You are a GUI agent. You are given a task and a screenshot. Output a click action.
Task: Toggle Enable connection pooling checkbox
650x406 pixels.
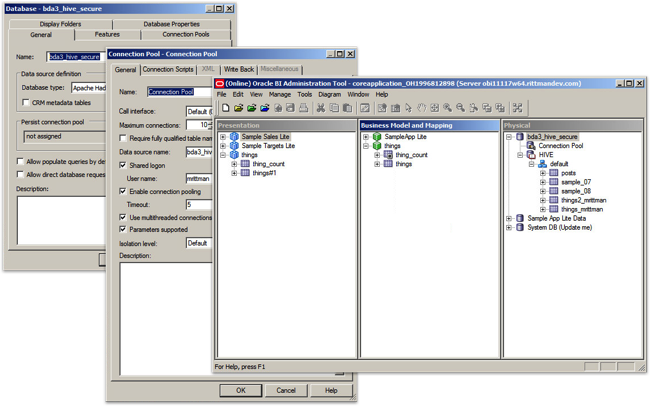[123, 191]
